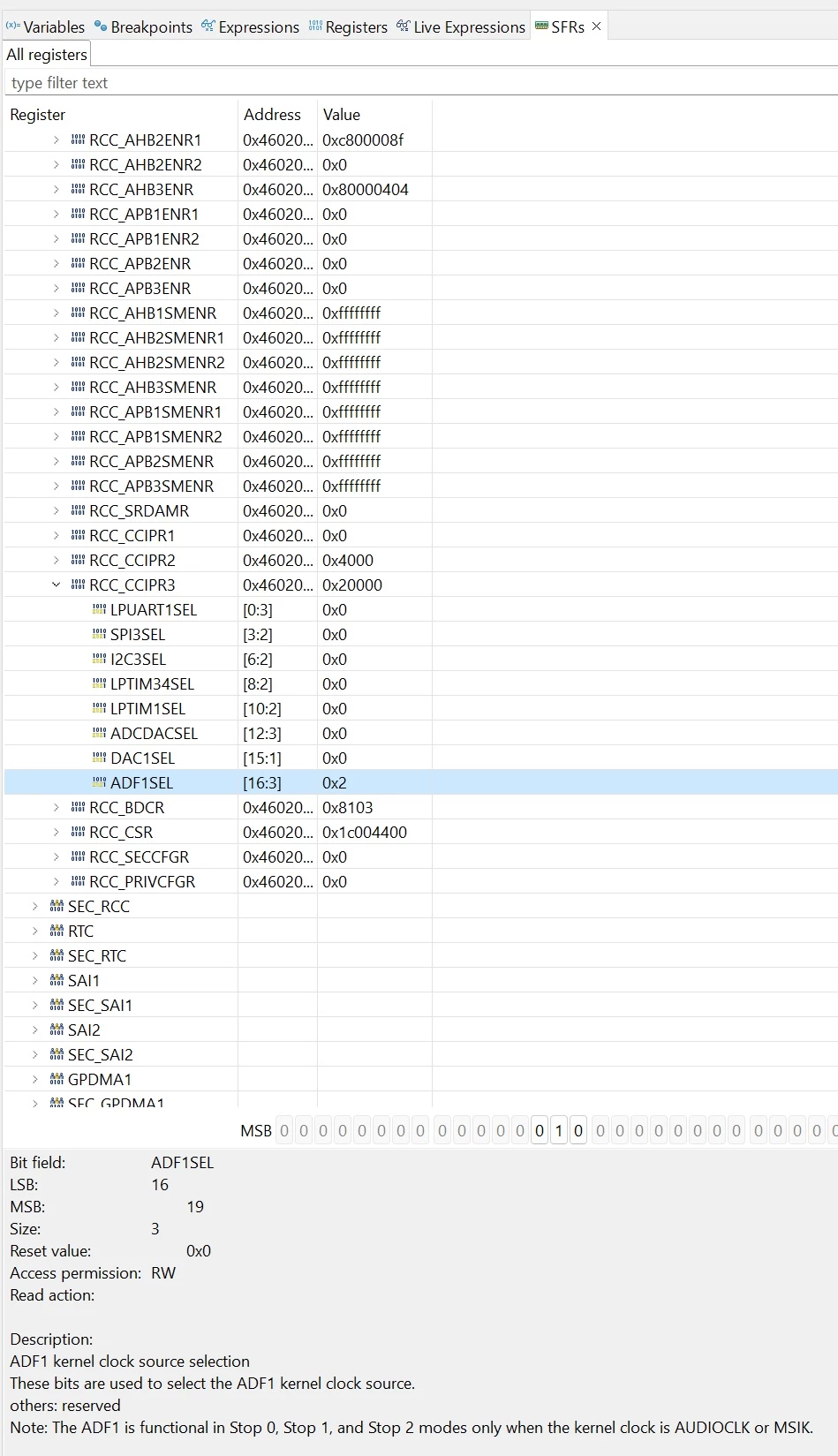Collapse the RCC_CCIPR3 register
Image resolution: width=838 pixels, height=1456 pixels.
tap(57, 585)
